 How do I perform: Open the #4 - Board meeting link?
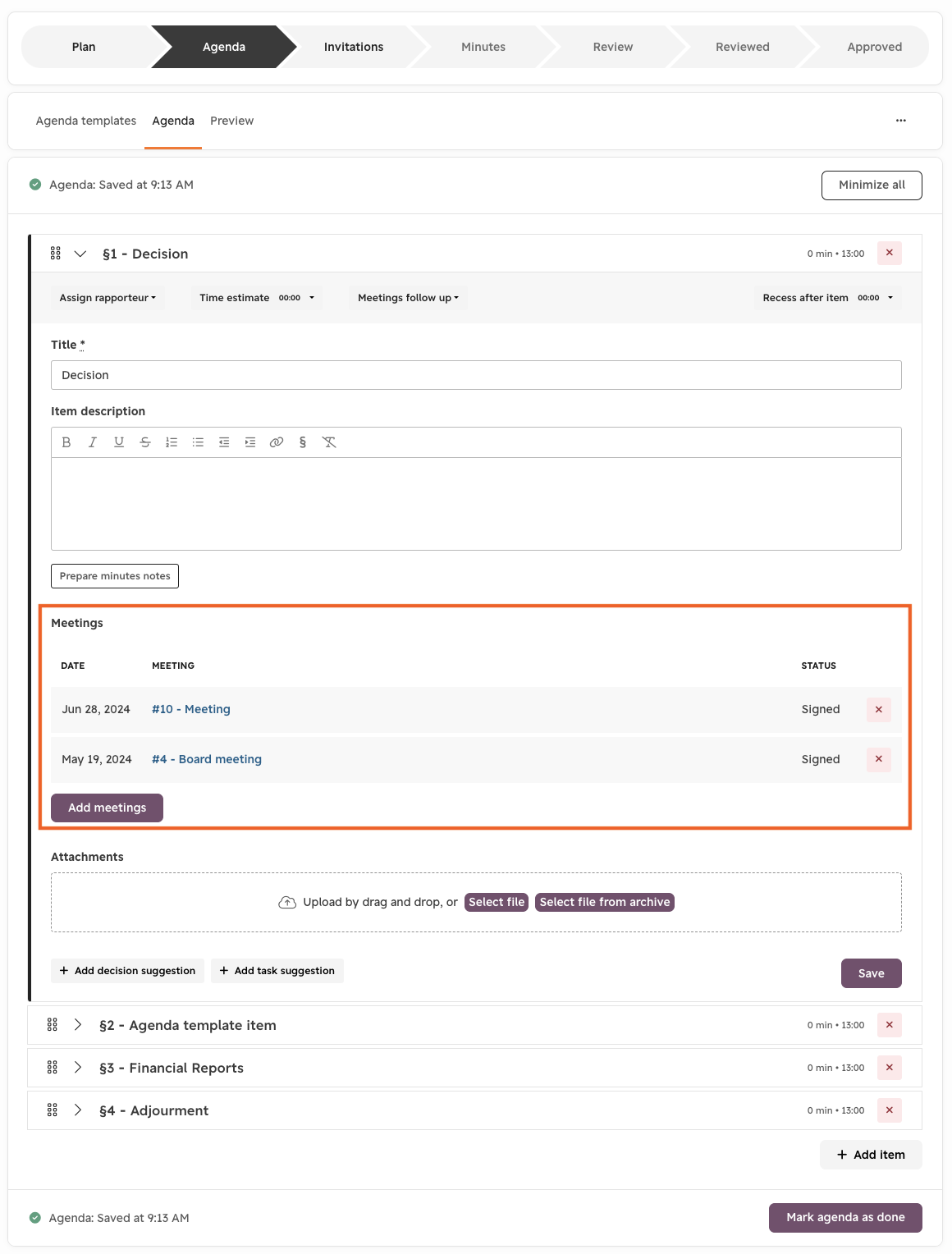(x=207, y=759)
